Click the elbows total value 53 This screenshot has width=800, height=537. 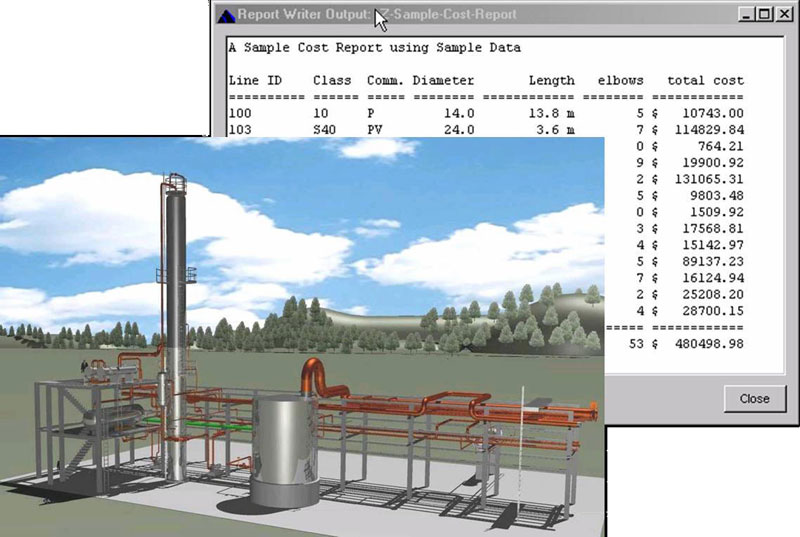(x=634, y=344)
